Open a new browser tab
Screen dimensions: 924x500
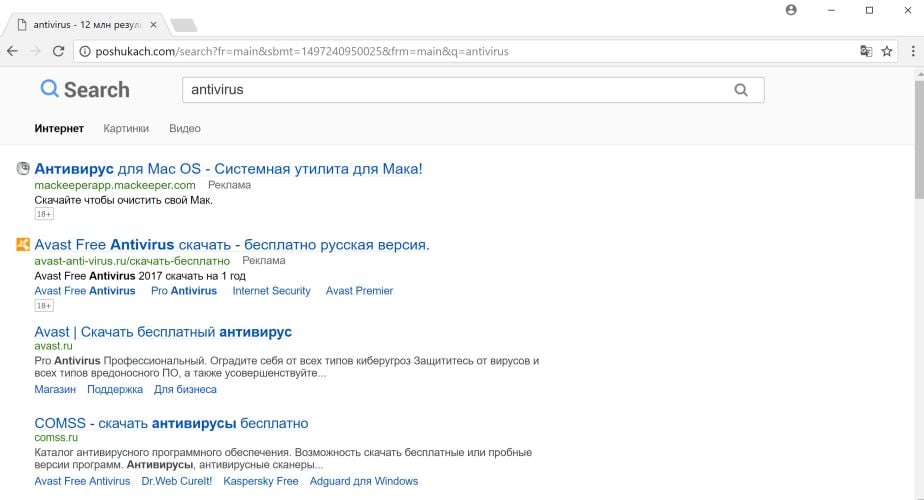183,24
